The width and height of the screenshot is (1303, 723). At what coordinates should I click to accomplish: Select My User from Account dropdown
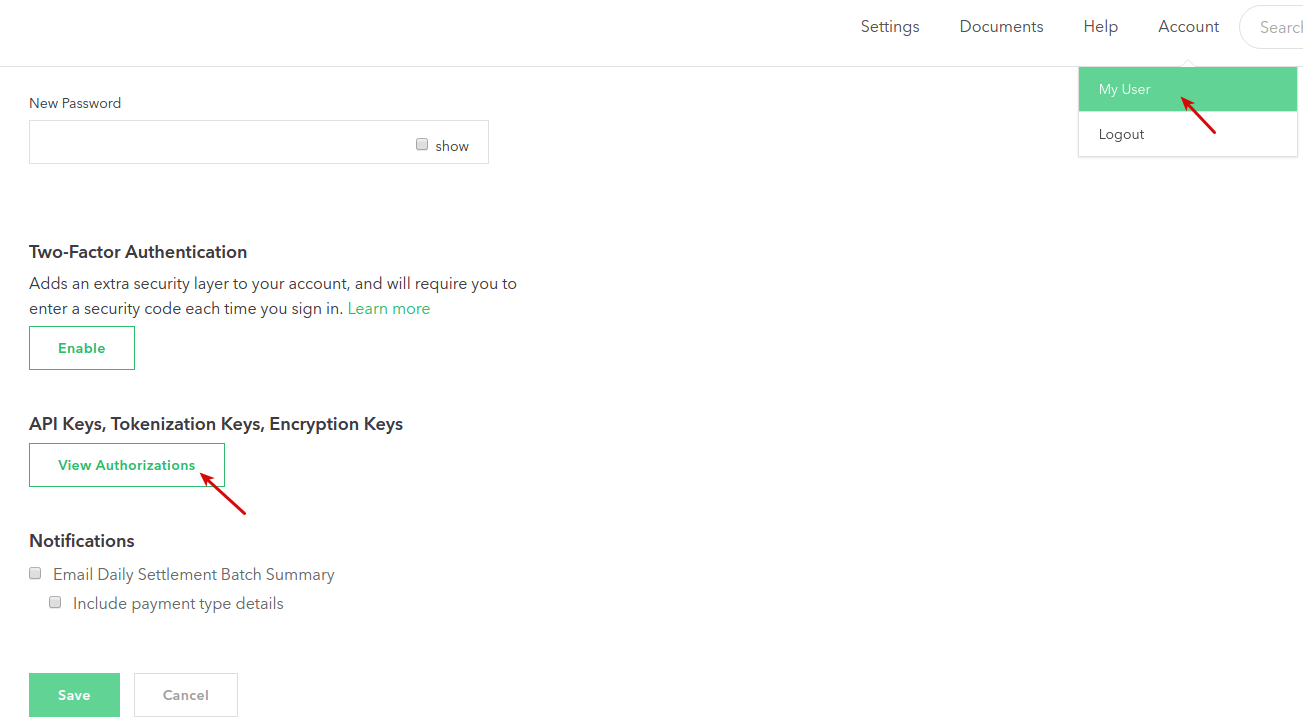[x=1188, y=89]
